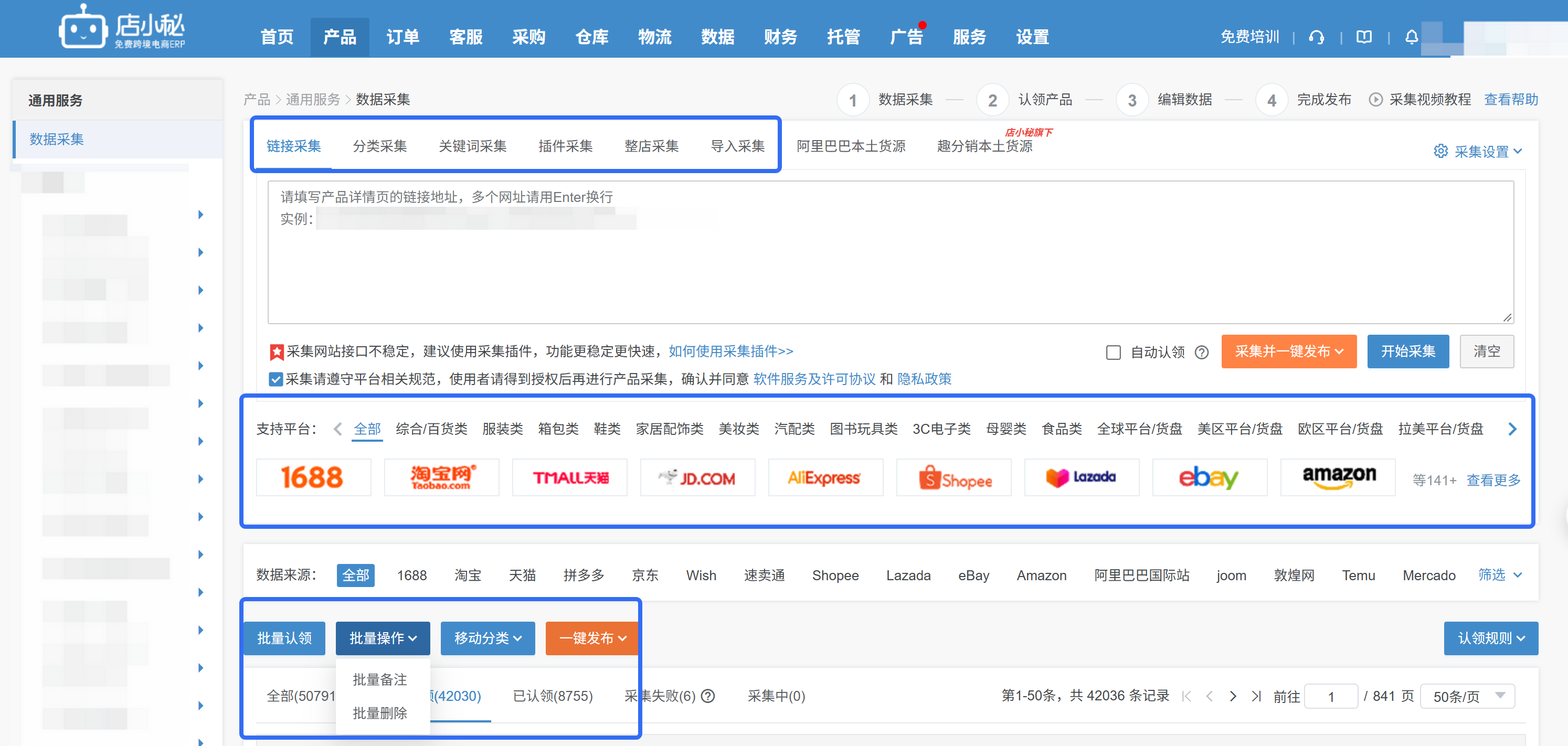
Task: Open the 批量操作 dropdown
Action: tap(382, 638)
